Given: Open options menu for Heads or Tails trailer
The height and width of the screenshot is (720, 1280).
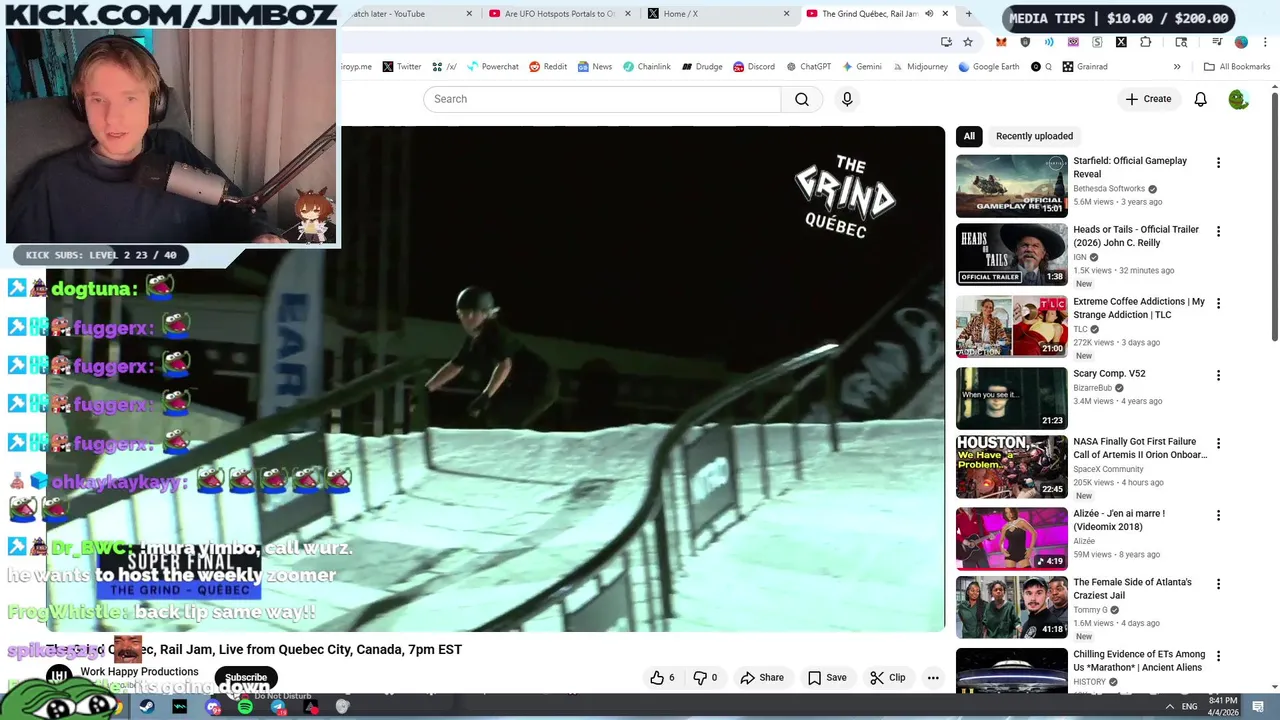Looking at the screenshot, I should (x=1218, y=232).
